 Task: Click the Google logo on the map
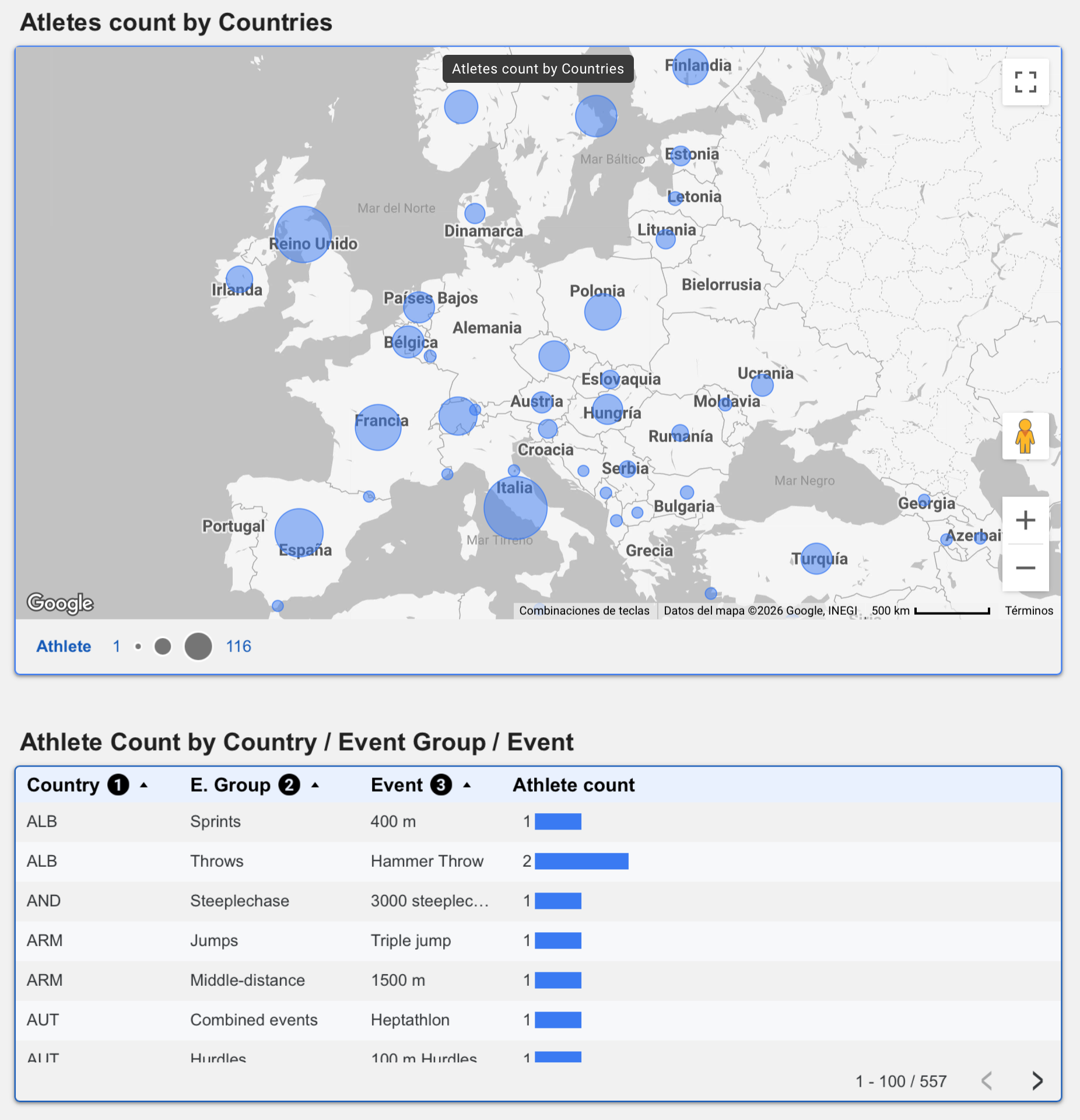tap(60, 603)
